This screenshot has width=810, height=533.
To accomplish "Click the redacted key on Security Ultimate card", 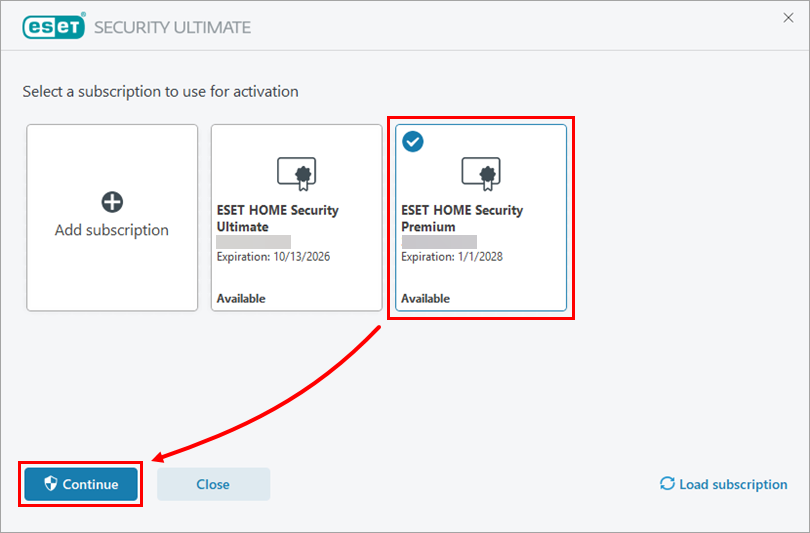I will tap(253, 242).
